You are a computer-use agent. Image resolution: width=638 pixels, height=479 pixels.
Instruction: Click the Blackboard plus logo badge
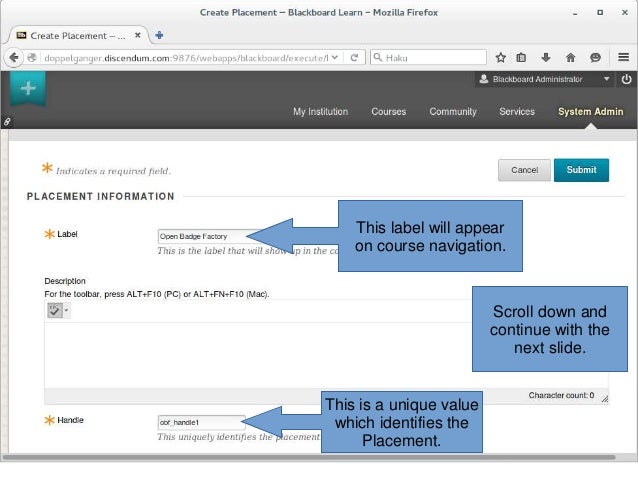(28, 88)
